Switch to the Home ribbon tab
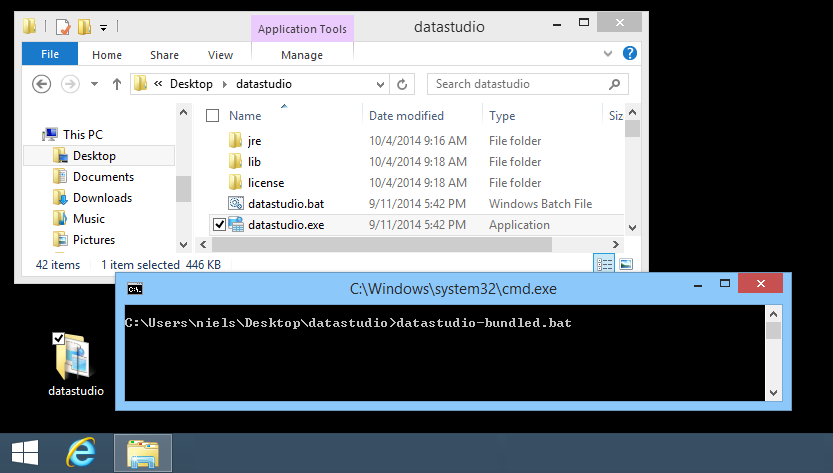 coord(107,55)
